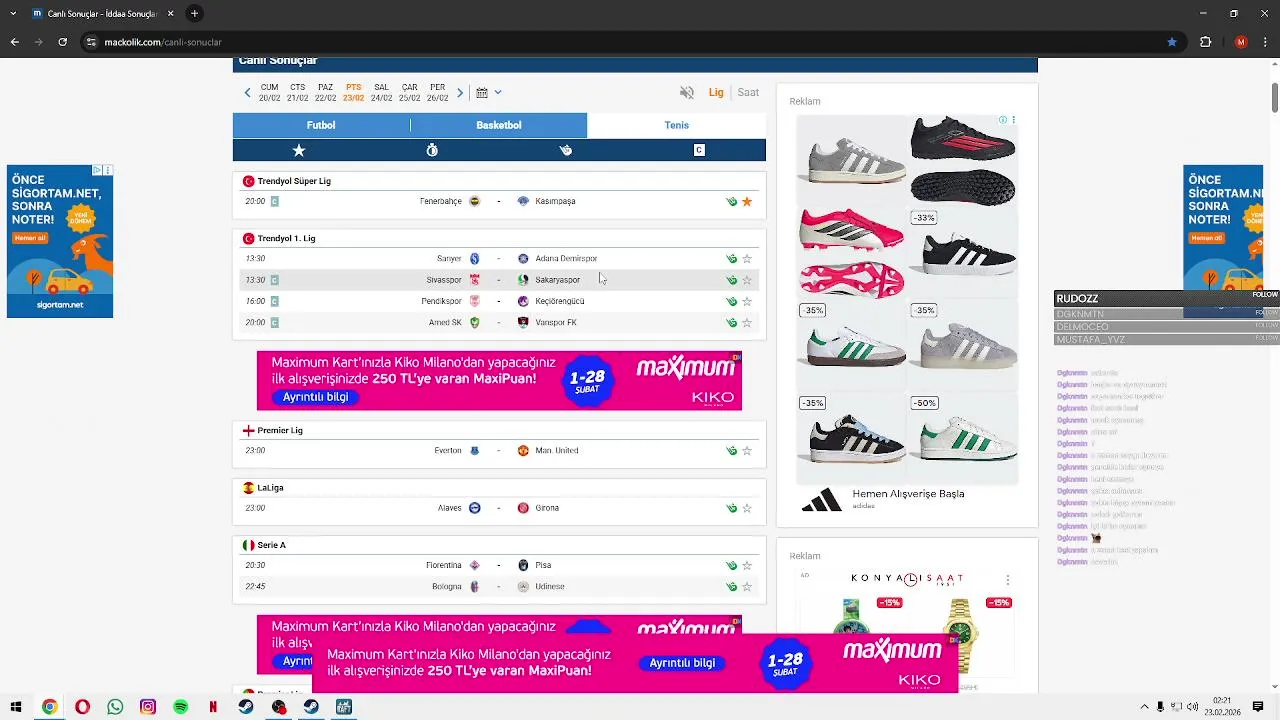Open the Premier Lig league header

[x=280, y=430]
